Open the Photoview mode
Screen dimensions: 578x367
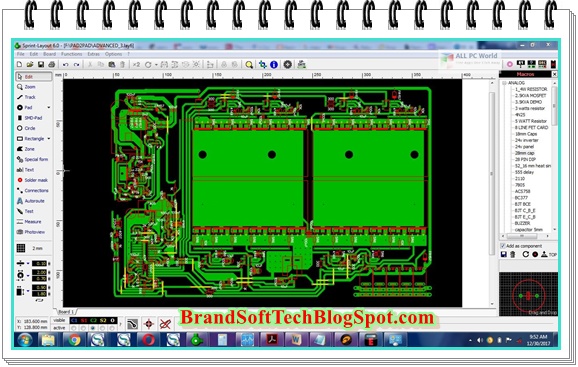click(x=33, y=232)
